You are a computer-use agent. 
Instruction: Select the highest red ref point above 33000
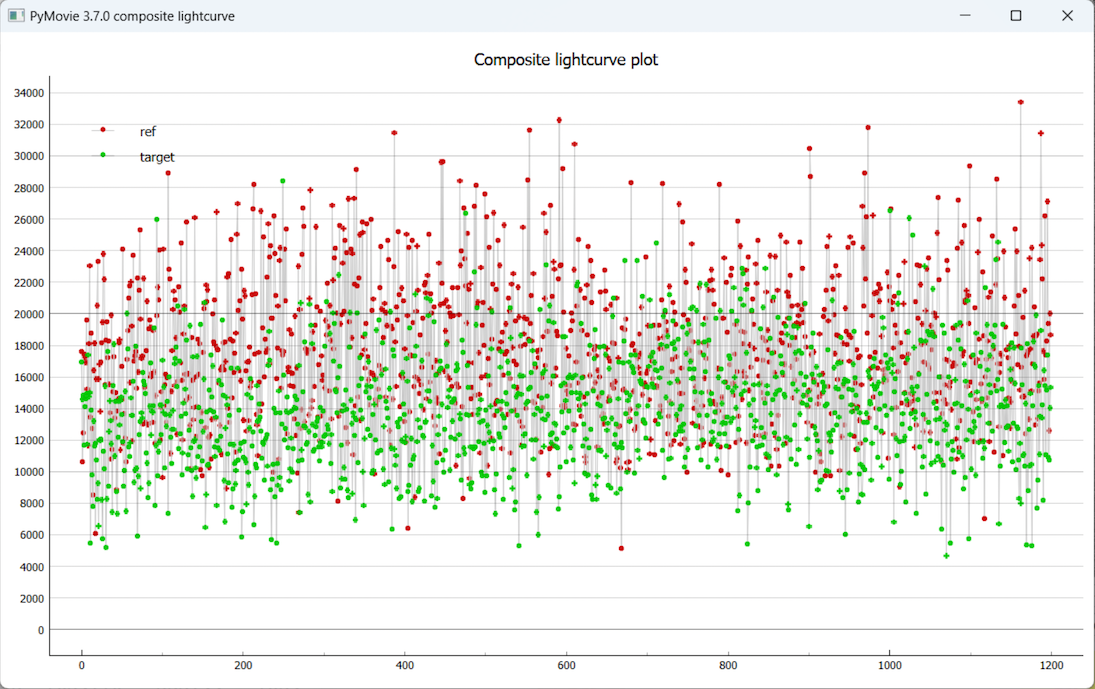1020,102
